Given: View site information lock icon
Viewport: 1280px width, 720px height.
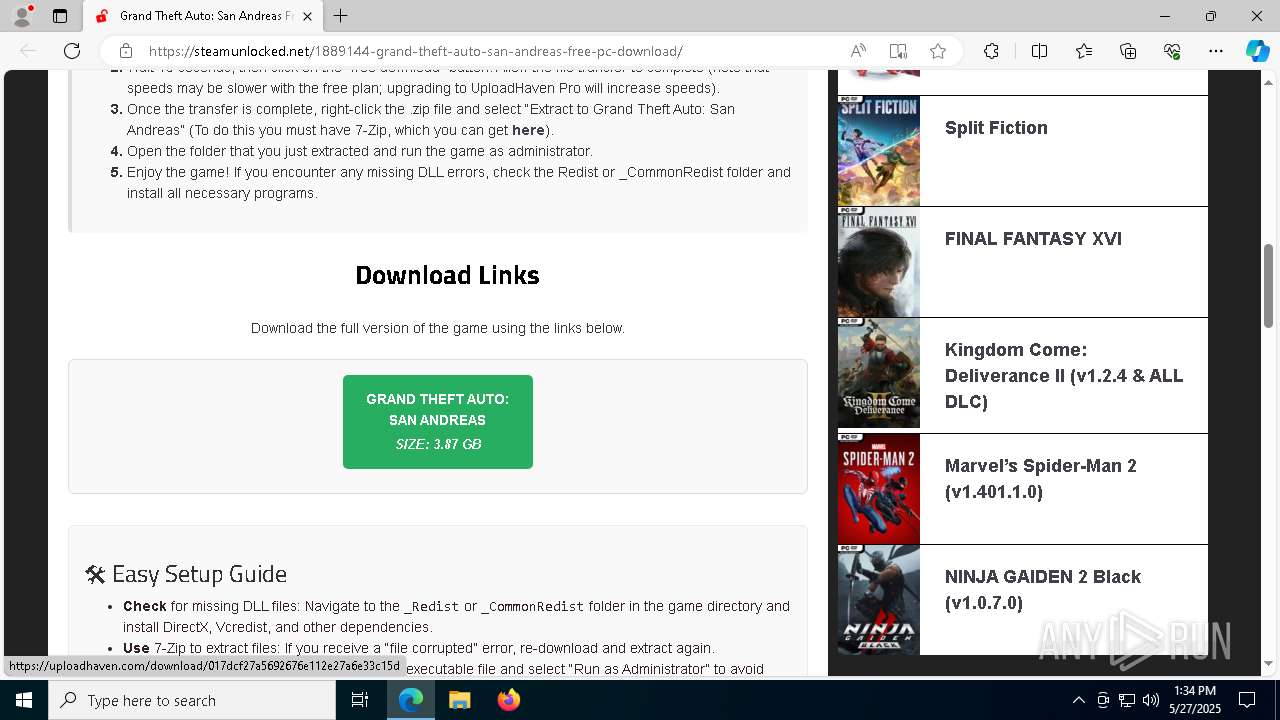Looking at the screenshot, I should point(126,51).
